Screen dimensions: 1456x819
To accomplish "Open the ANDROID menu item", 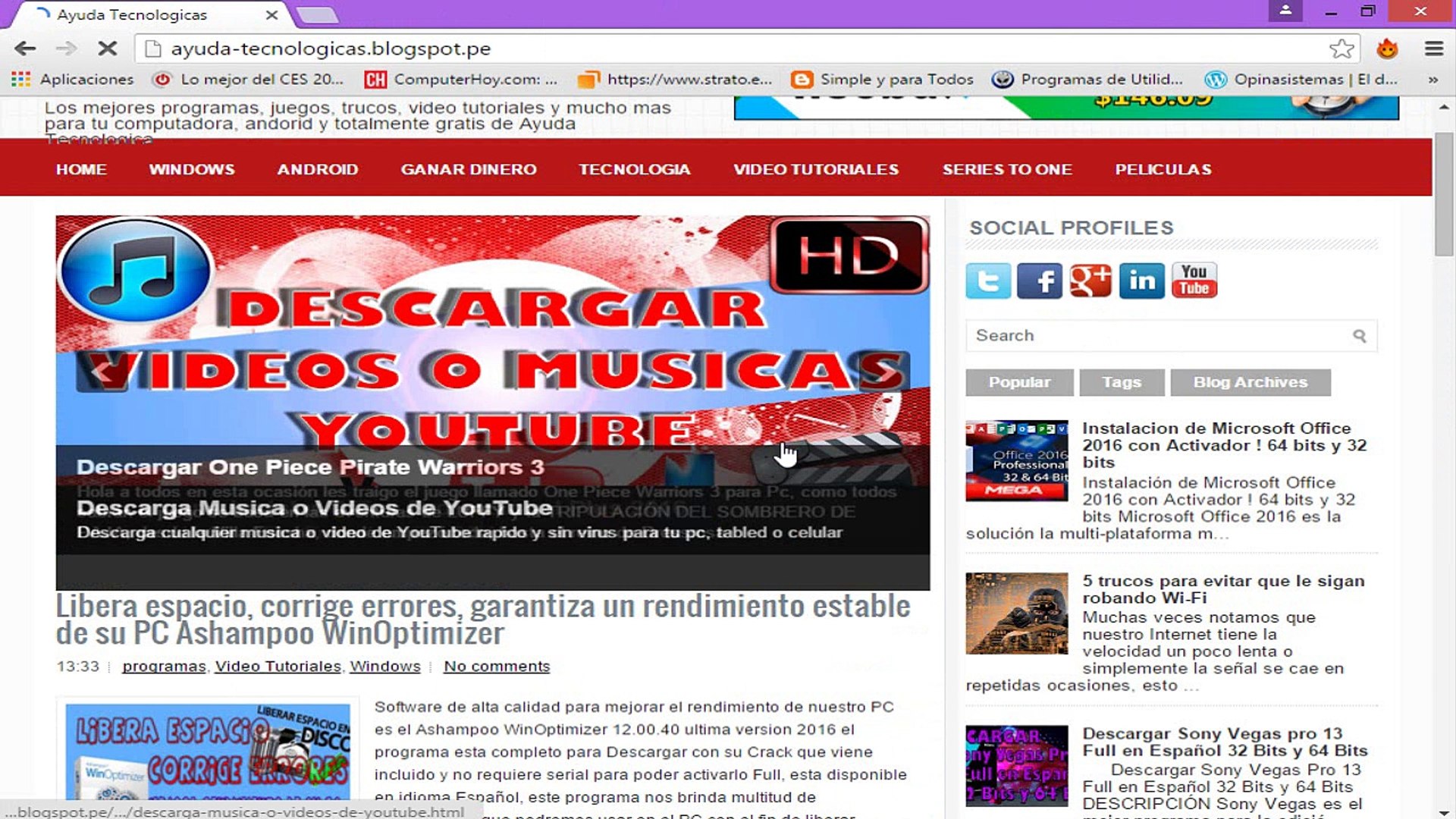I will [x=317, y=169].
